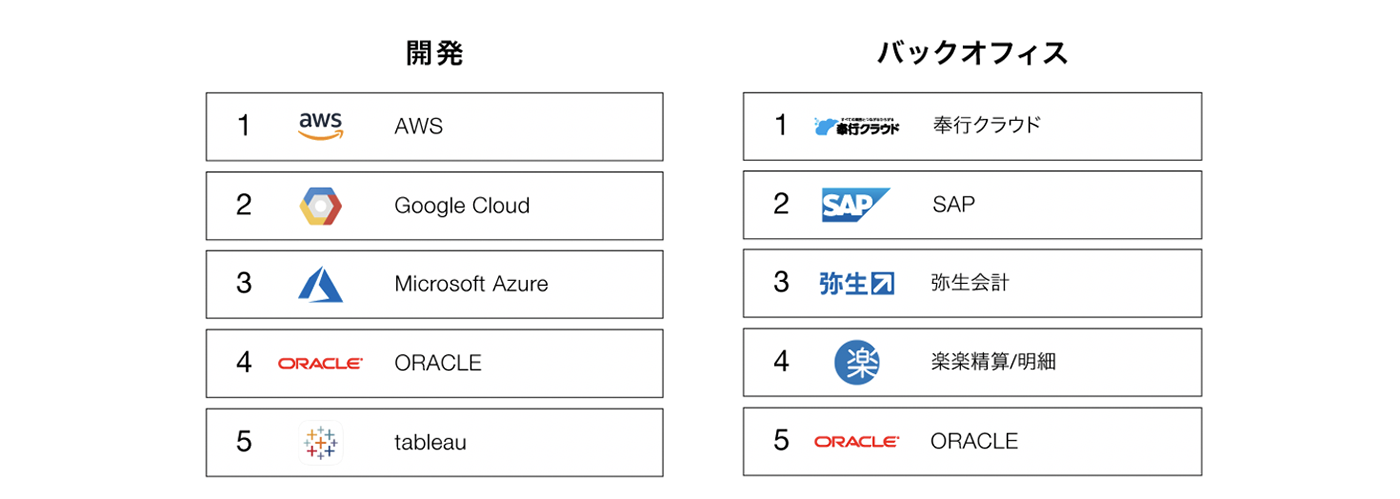Click the 奉行クラウド logo
Screen dimensions: 1400x499
(x=857, y=125)
